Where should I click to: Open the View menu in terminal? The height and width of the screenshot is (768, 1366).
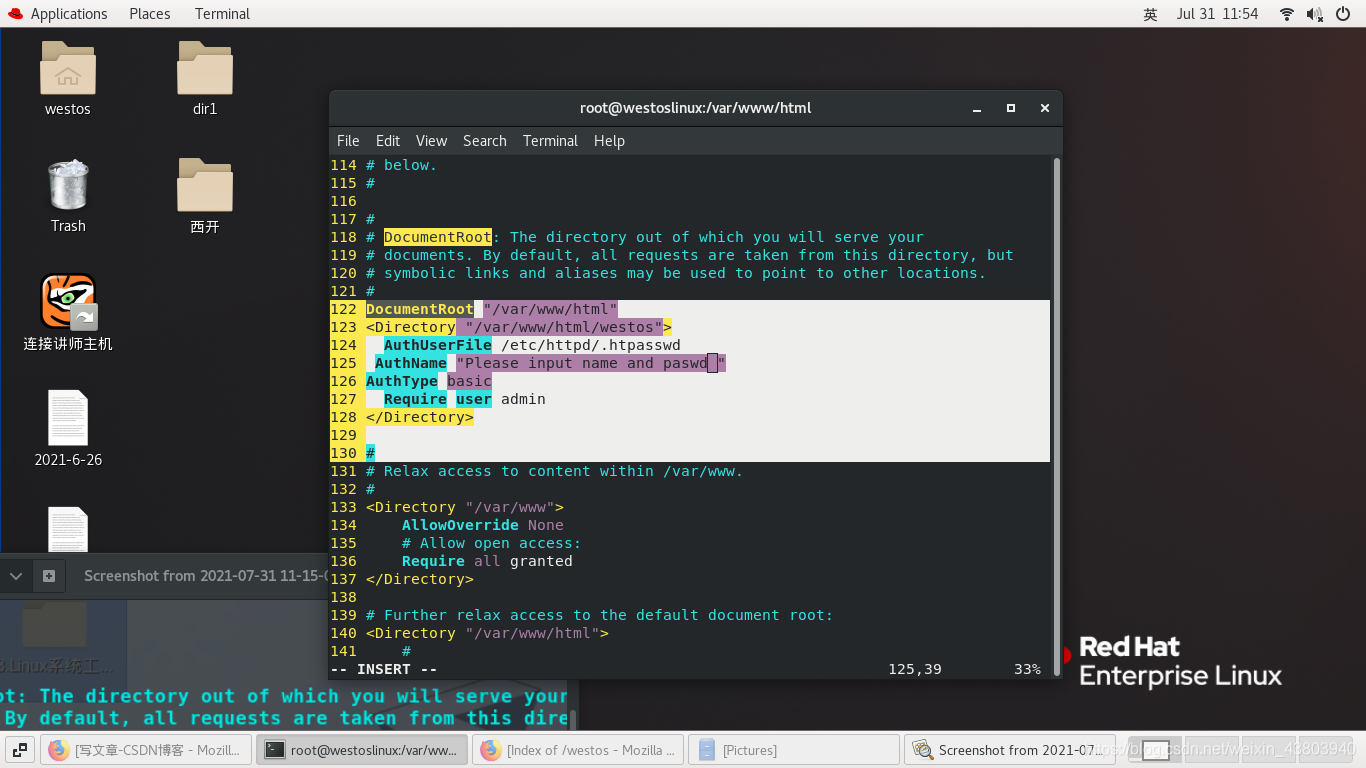click(x=432, y=141)
